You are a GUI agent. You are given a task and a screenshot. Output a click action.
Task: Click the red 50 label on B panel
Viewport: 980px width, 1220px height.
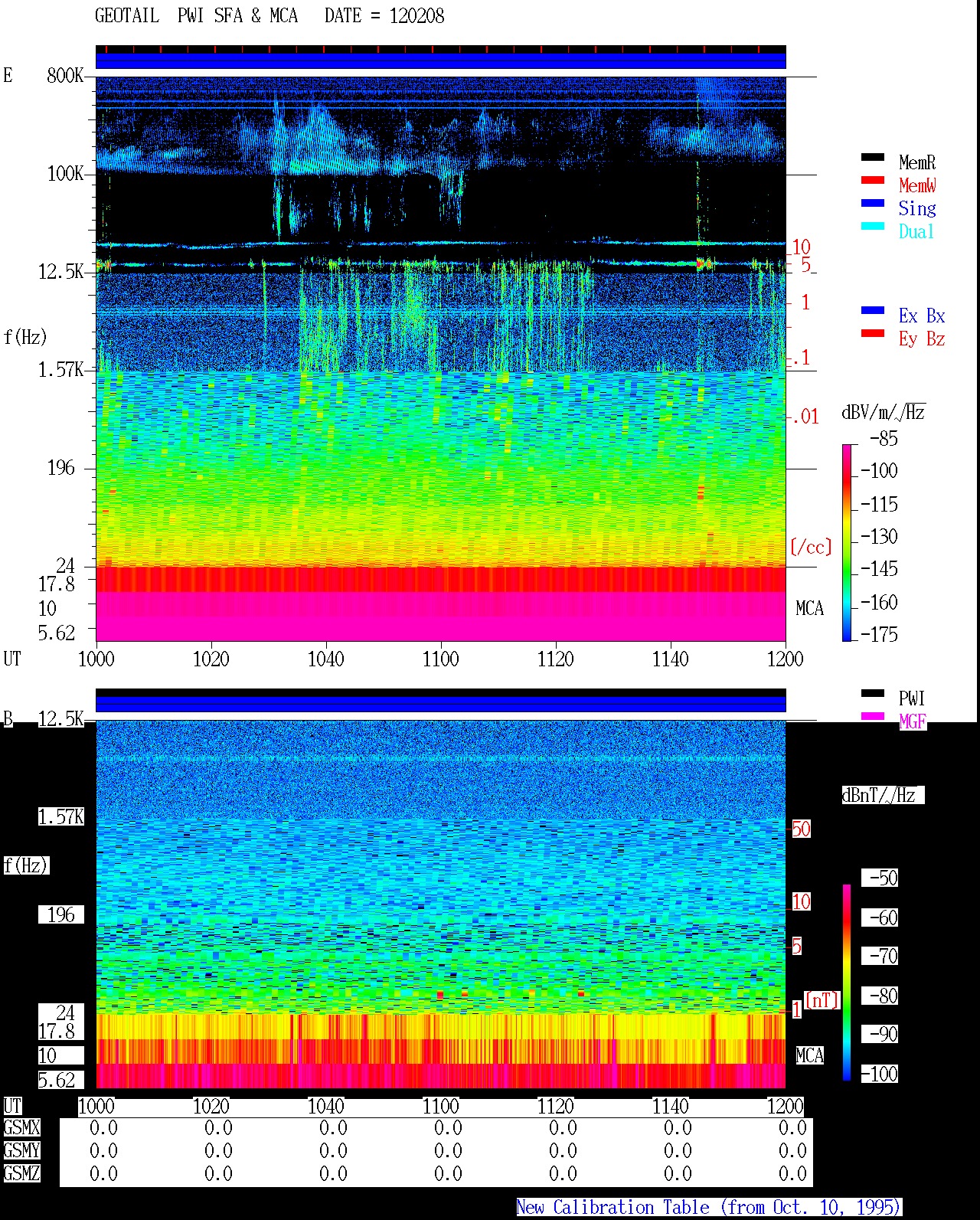(801, 829)
